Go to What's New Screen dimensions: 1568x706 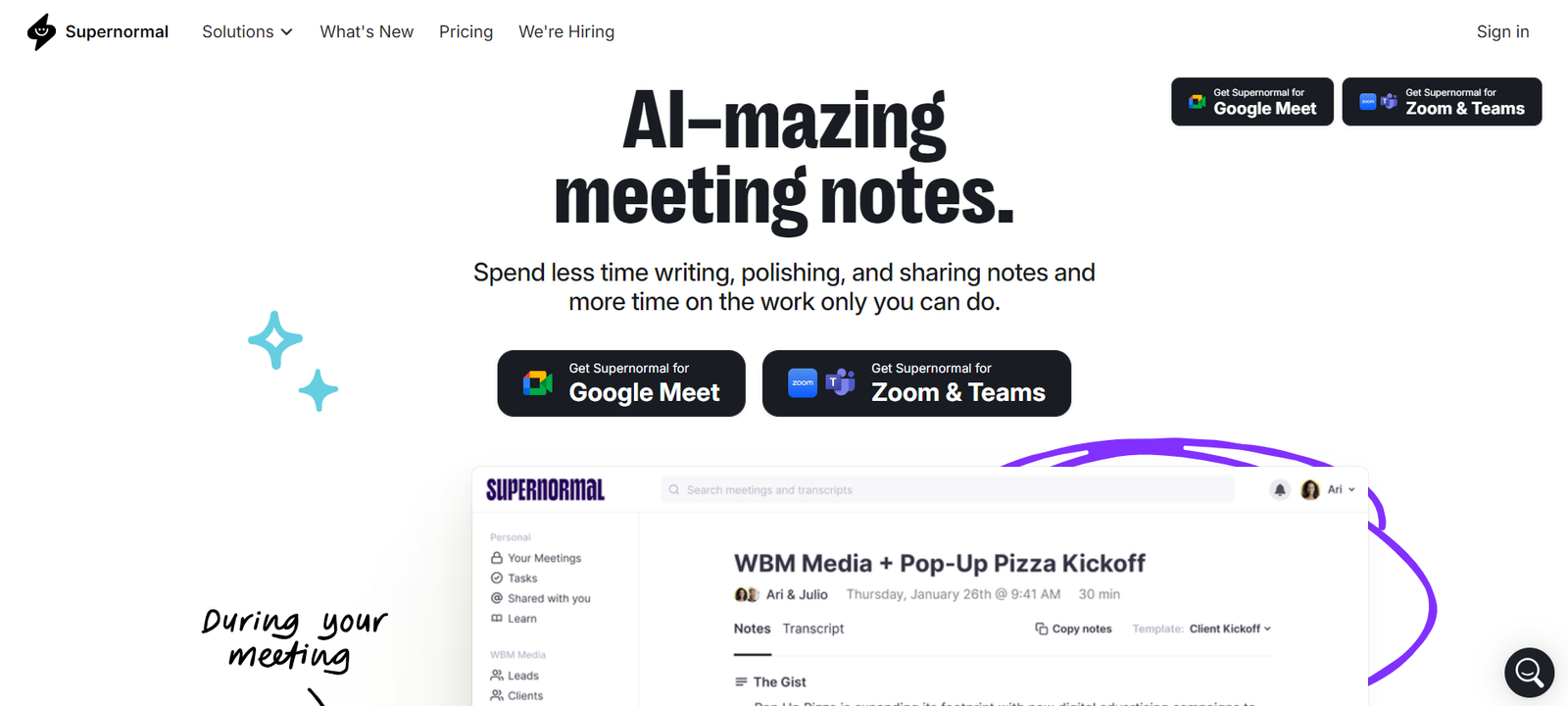coord(367,31)
